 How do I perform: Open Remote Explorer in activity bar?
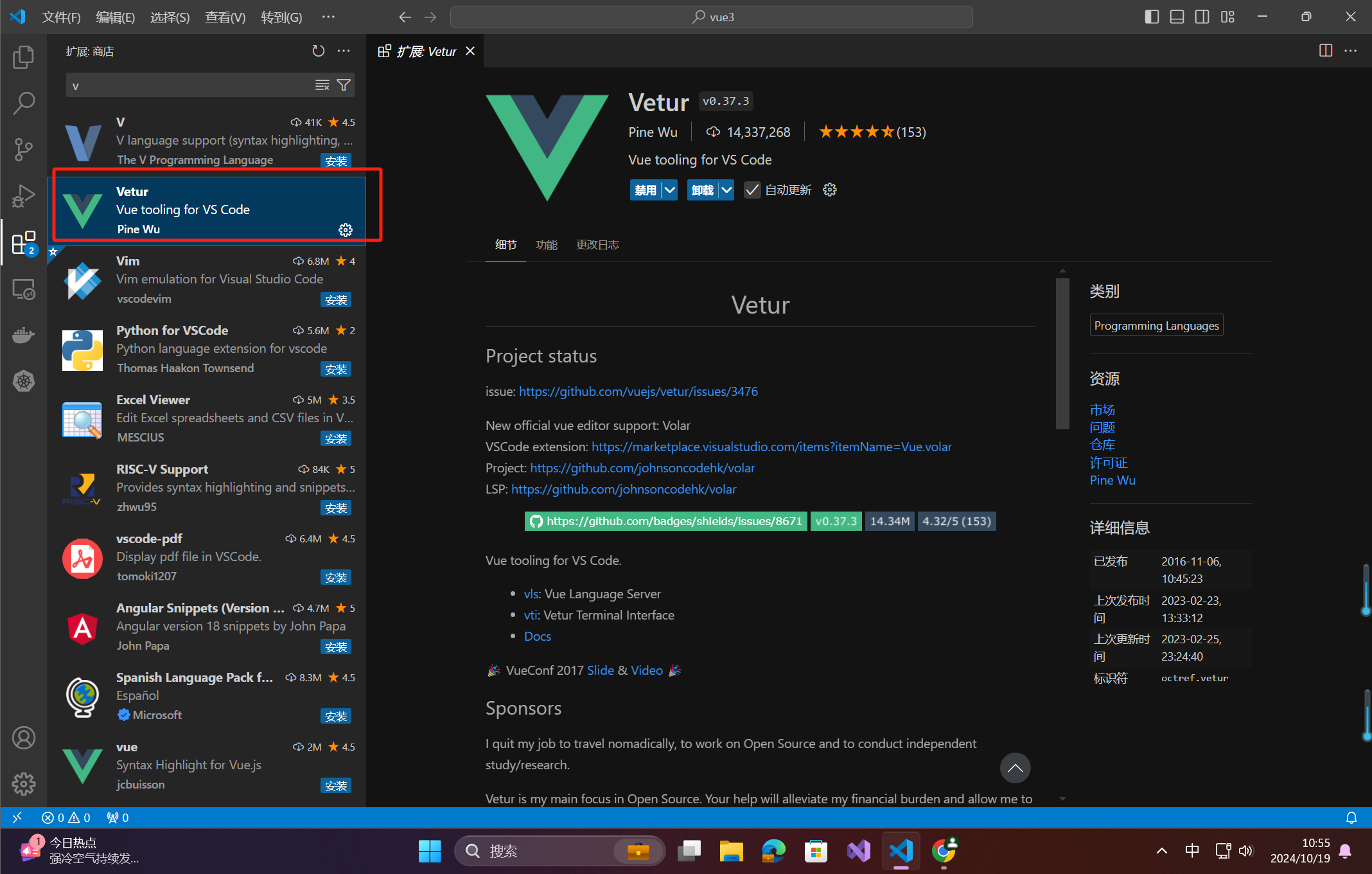24,290
